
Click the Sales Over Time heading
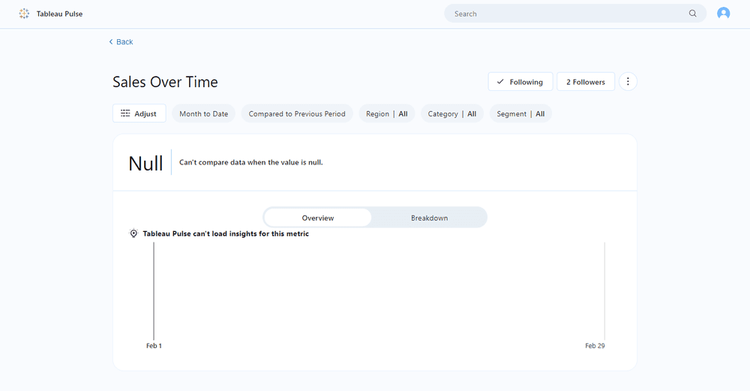165,82
